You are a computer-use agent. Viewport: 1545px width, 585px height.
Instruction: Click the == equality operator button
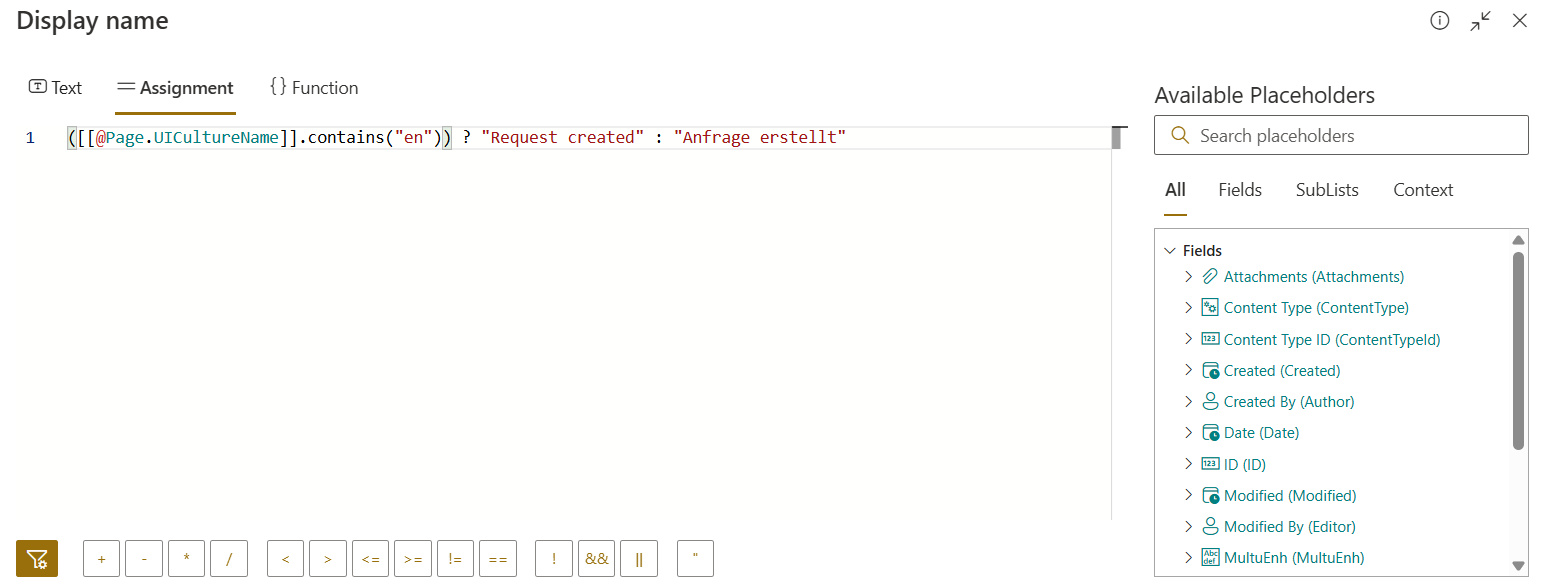(x=498, y=558)
